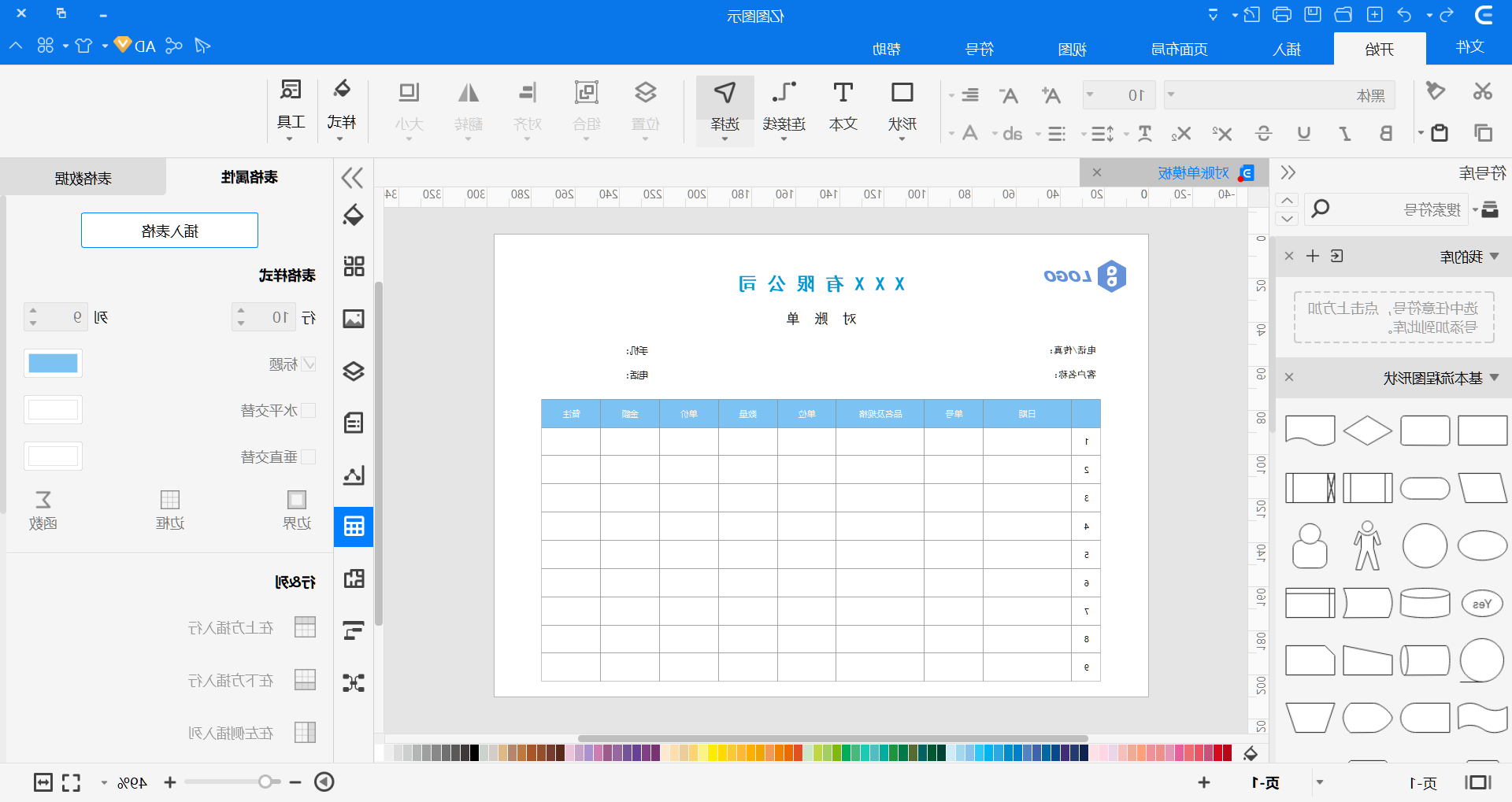Click the fit-to-width icon in status bar

click(x=43, y=782)
